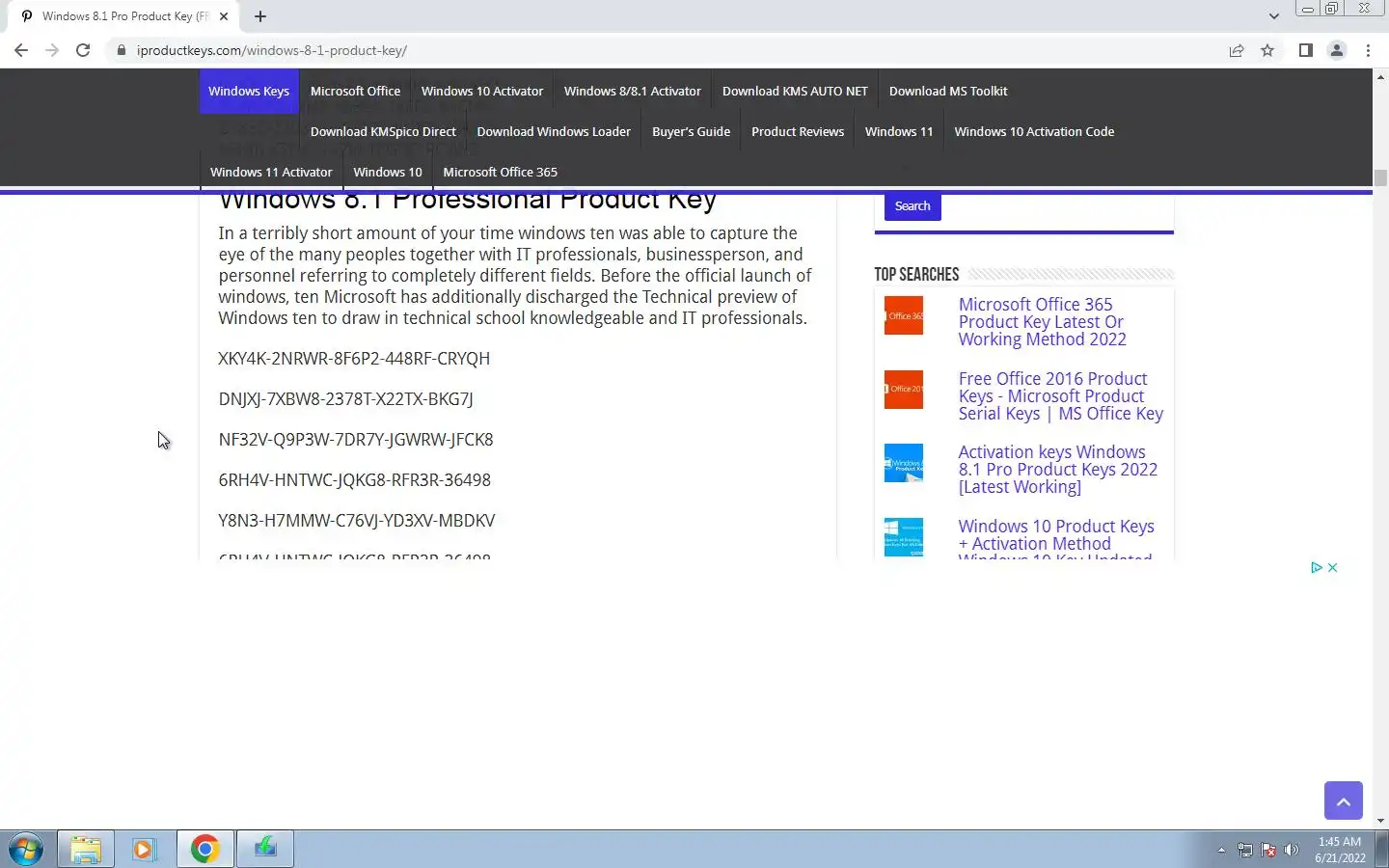Open the browser side panel
This screenshot has width=1389, height=868.
click(1305, 50)
